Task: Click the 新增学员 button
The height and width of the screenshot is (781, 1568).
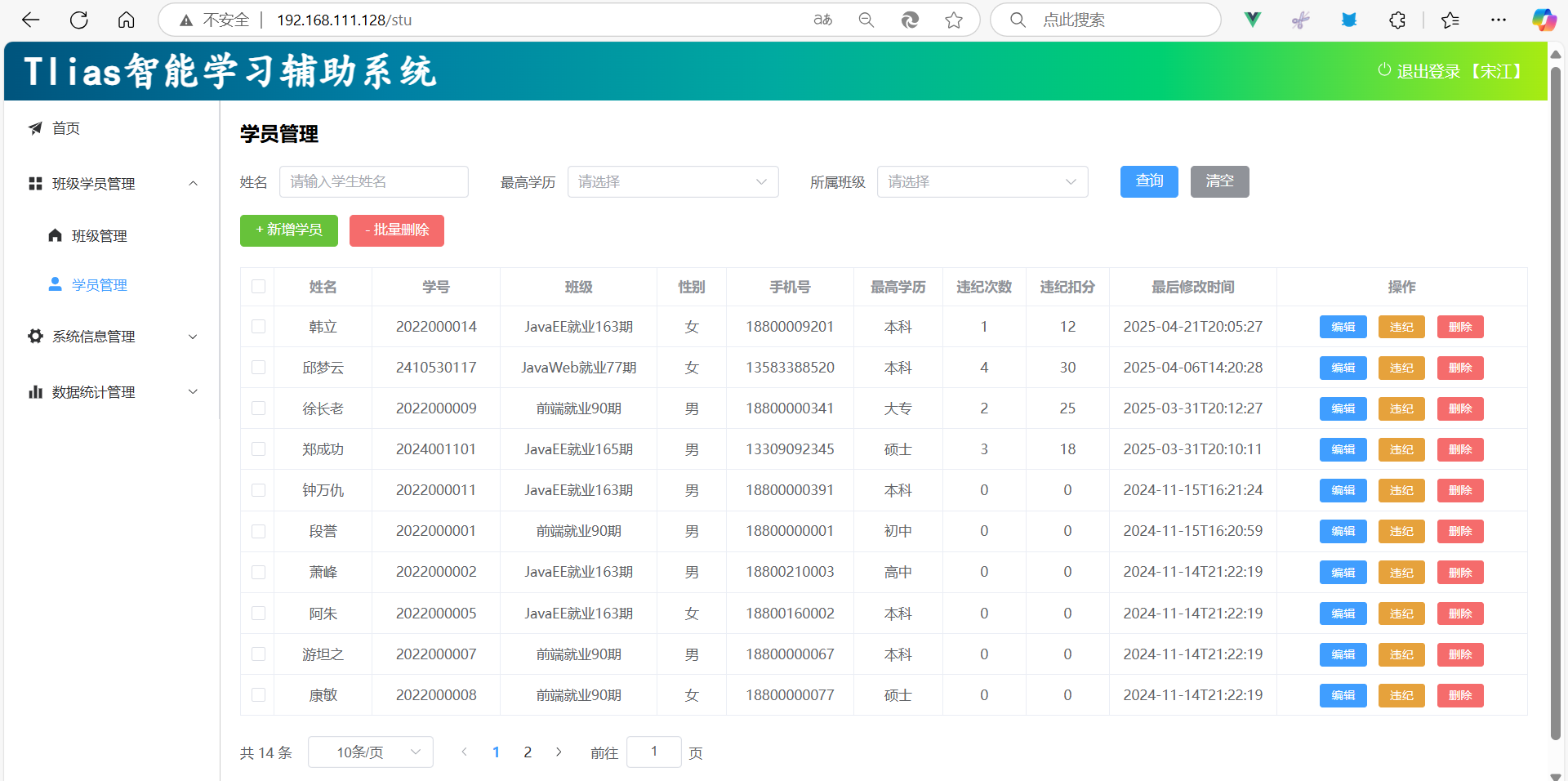Action: (x=289, y=230)
